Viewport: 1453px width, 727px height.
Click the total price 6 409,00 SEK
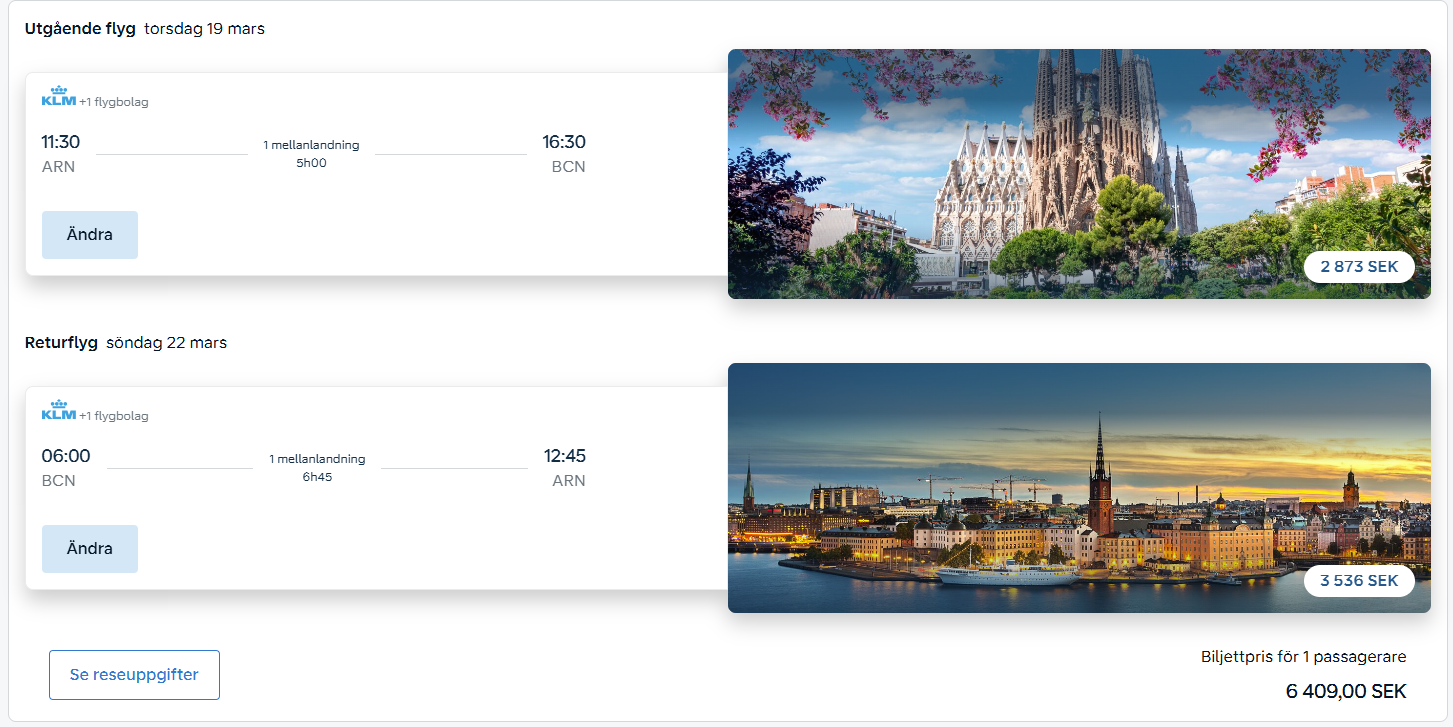click(x=1345, y=691)
